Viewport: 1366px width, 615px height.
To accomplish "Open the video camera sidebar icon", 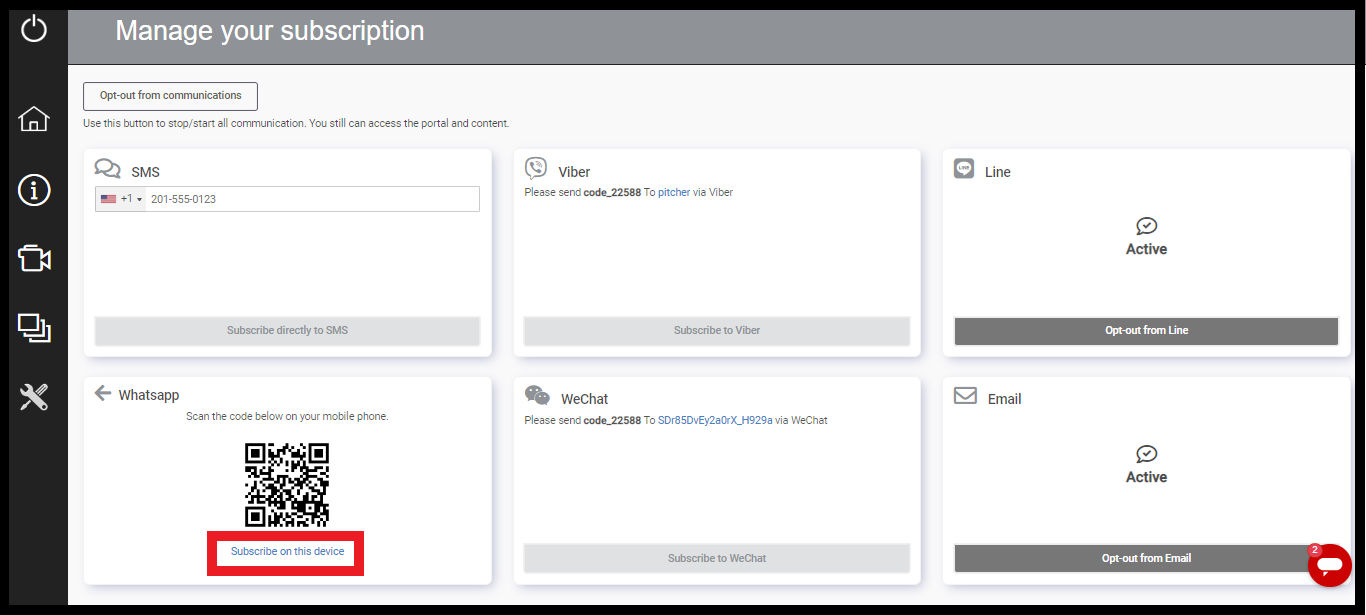I will click(x=34, y=259).
